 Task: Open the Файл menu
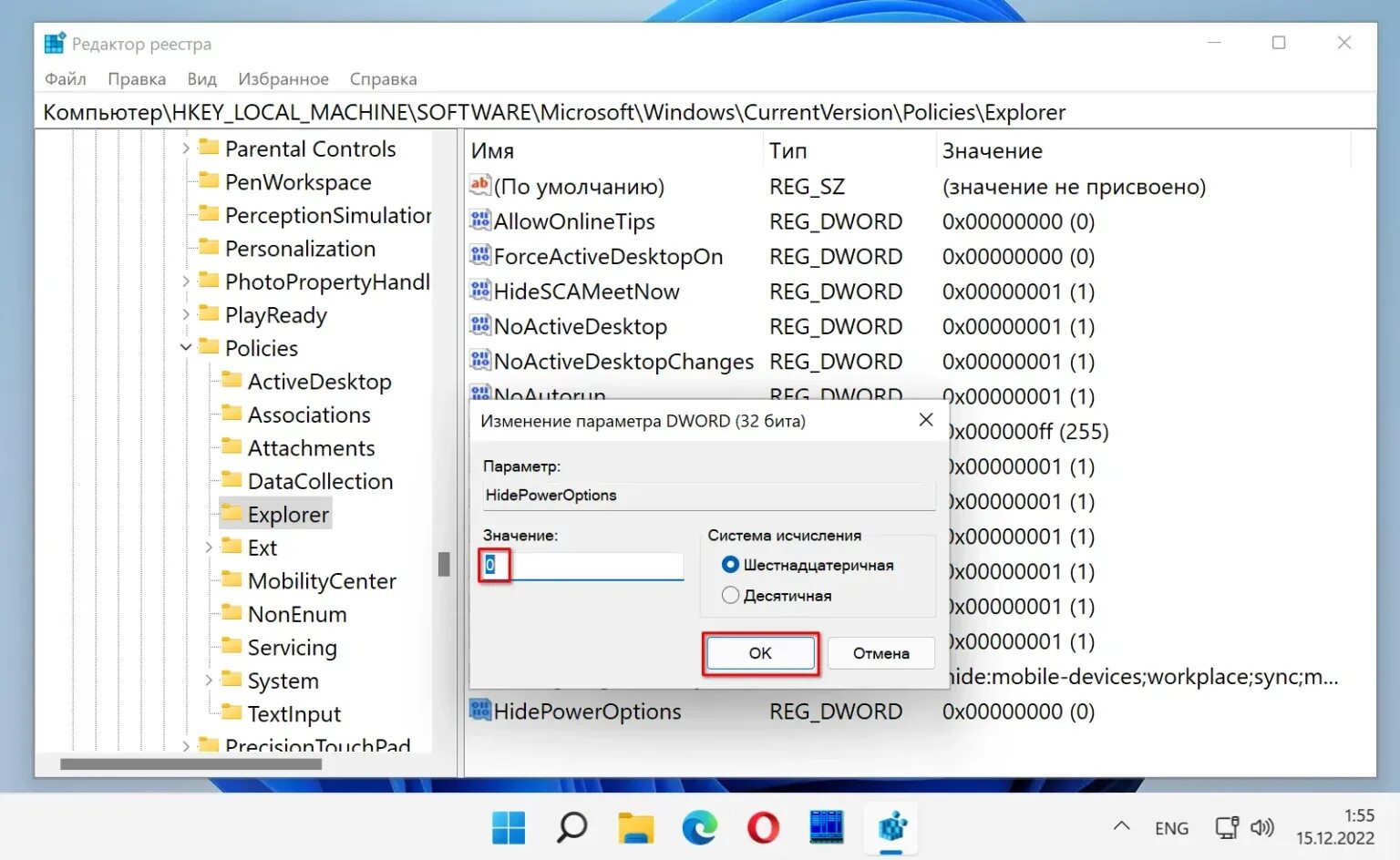pos(66,79)
